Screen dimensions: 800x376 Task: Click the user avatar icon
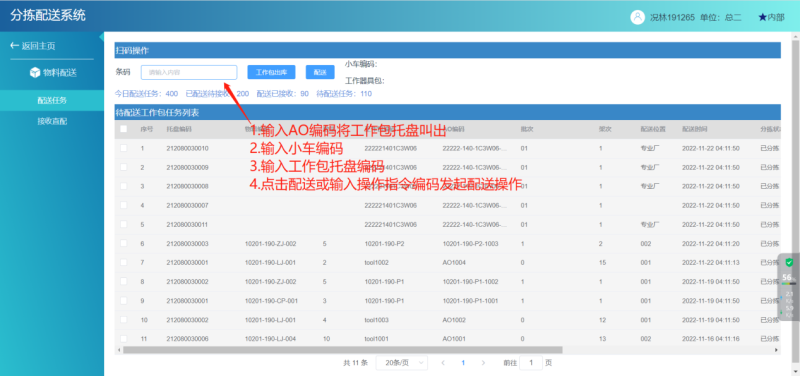point(637,17)
